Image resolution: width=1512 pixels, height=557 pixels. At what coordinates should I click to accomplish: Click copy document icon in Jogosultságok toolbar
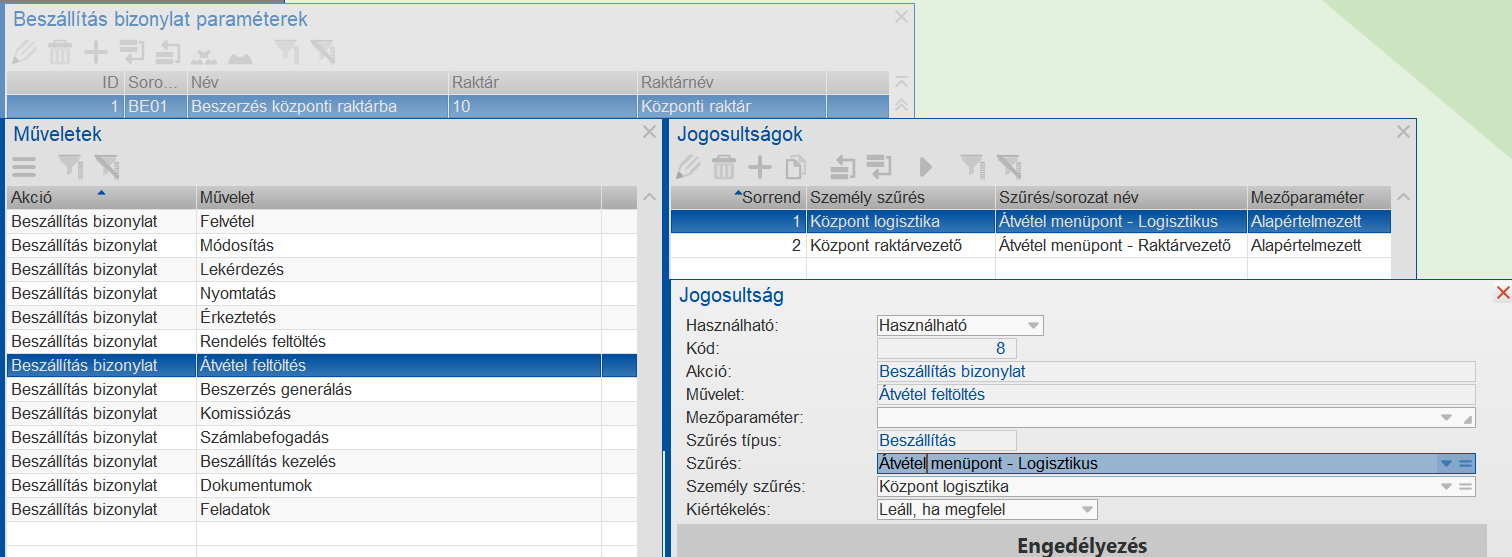[x=796, y=167]
